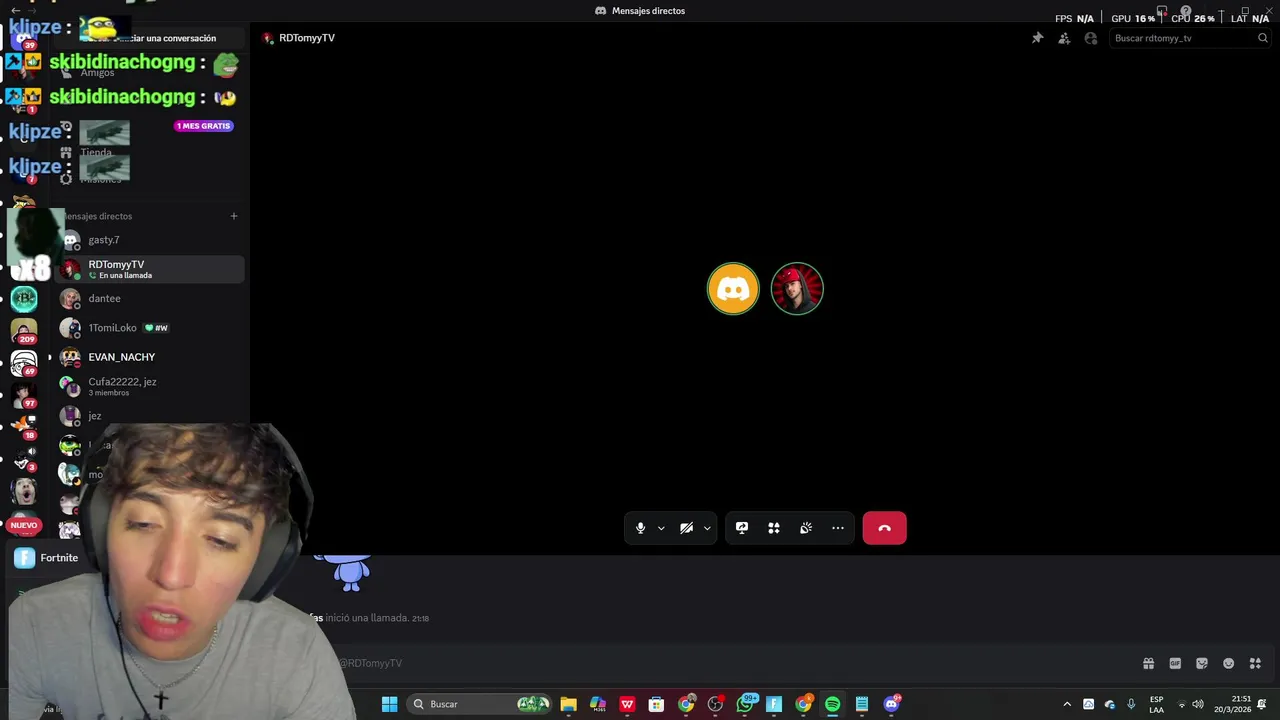Select the RDTomyyTV conversation in DM list
Viewport: 1280px width, 720px height.
(x=150, y=269)
